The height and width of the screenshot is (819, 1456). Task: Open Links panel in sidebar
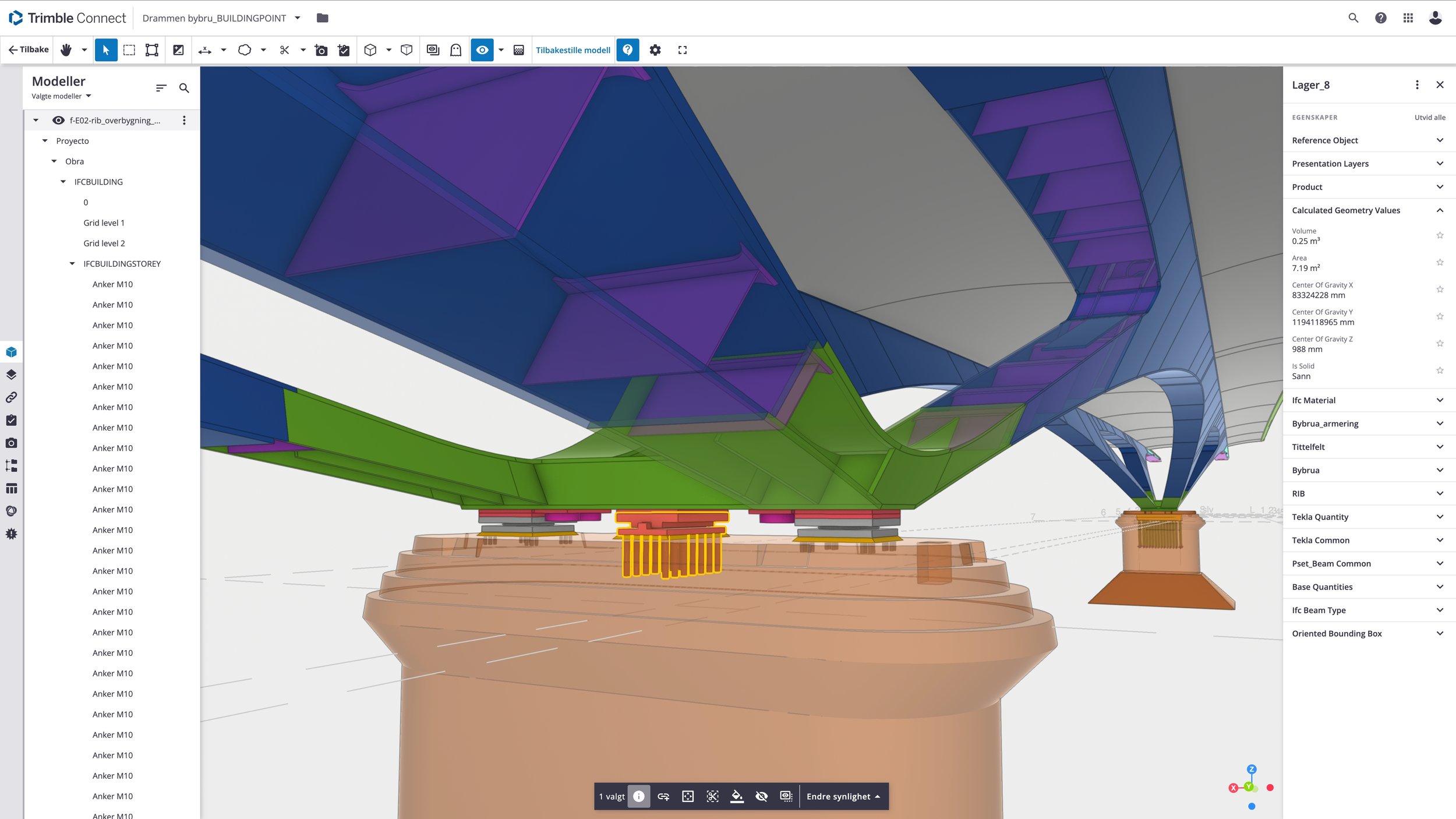pos(12,397)
